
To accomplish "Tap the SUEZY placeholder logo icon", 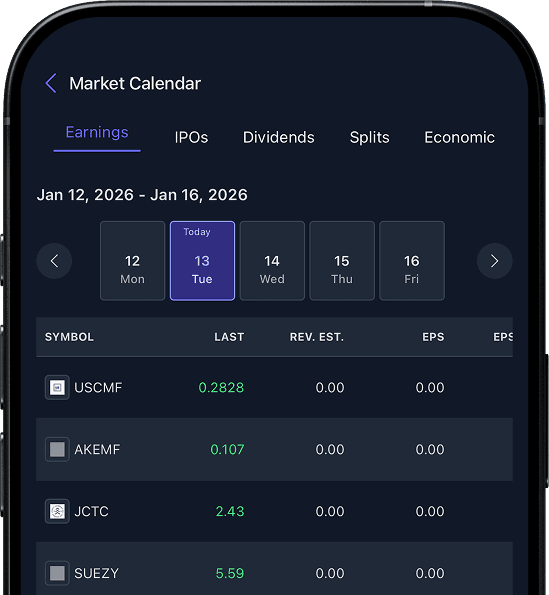I will [57, 573].
